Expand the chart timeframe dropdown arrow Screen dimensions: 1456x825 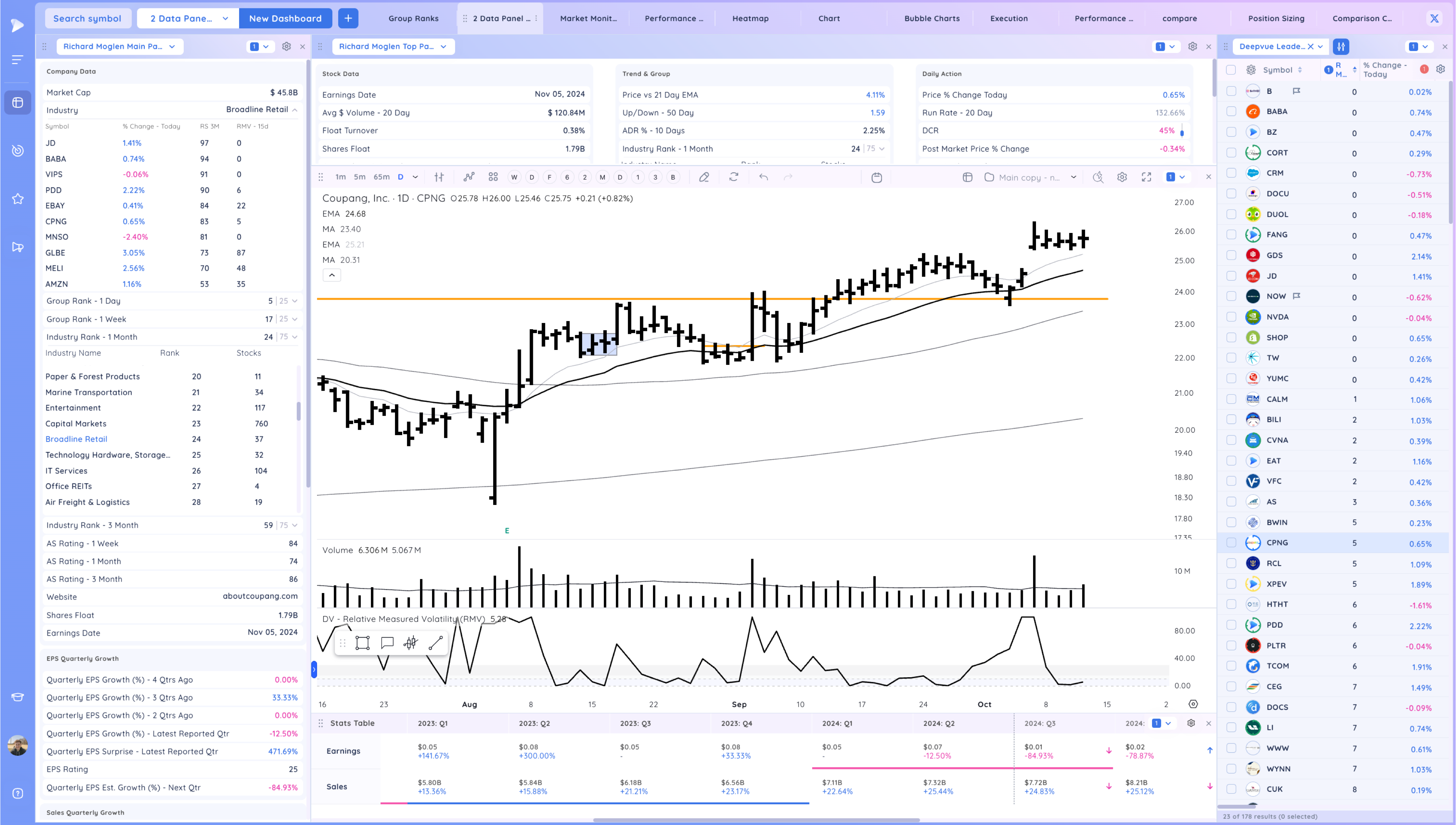pos(415,177)
